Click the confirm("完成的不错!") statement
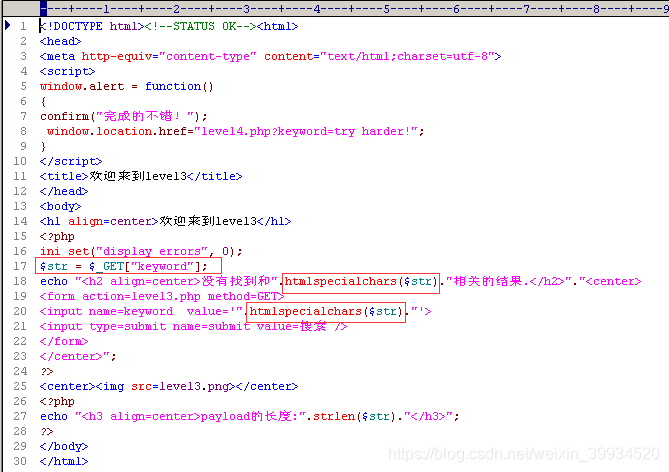This screenshot has width=669, height=472. tap(123, 116)
